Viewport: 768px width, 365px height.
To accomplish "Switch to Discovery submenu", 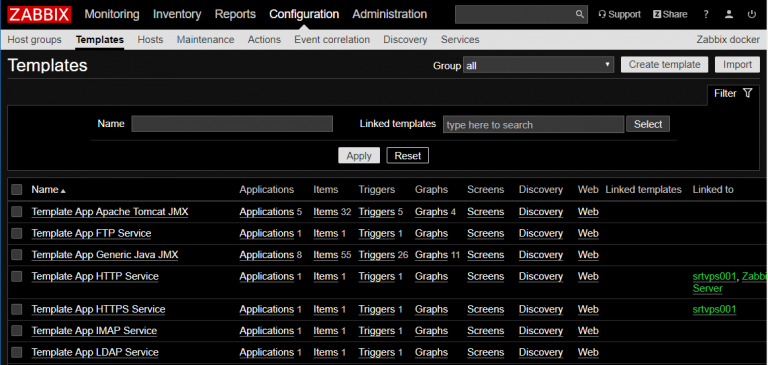I will (x=405, y=40).
